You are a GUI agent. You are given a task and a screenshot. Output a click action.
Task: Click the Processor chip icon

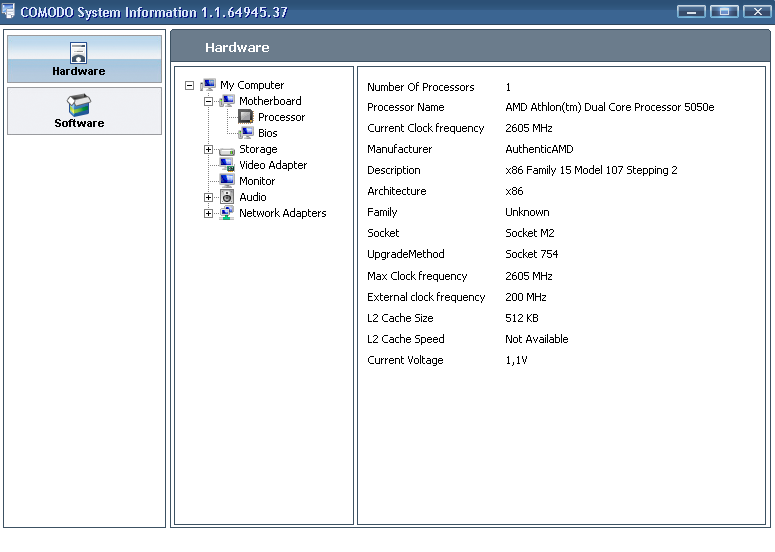point(246,117)
